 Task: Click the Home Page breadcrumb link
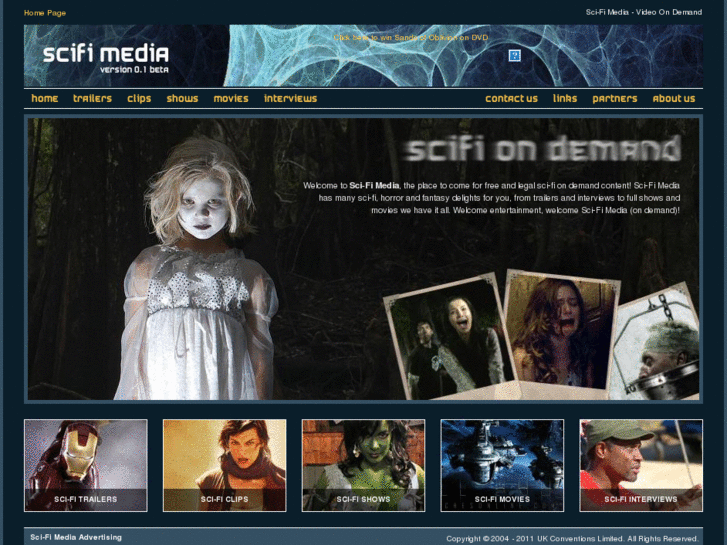[x=45, y=13]
